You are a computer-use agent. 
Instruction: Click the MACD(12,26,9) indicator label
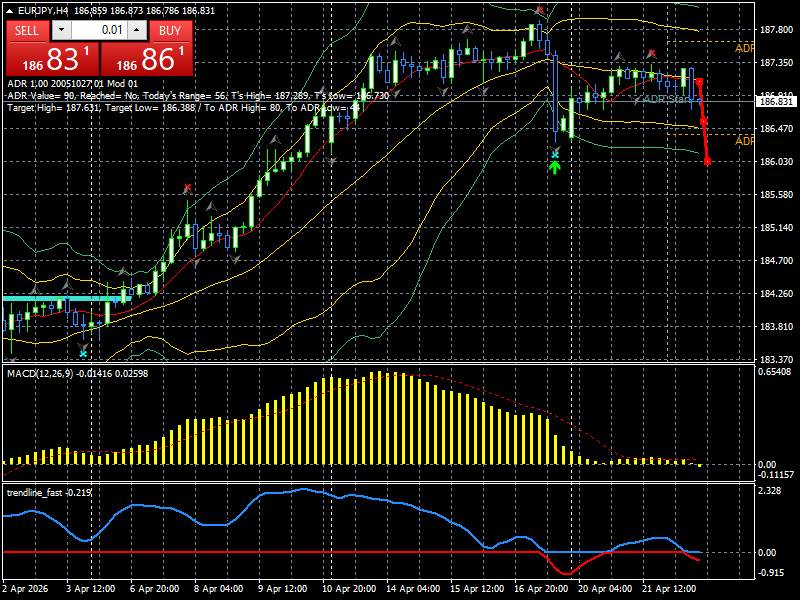pos(78,373)
